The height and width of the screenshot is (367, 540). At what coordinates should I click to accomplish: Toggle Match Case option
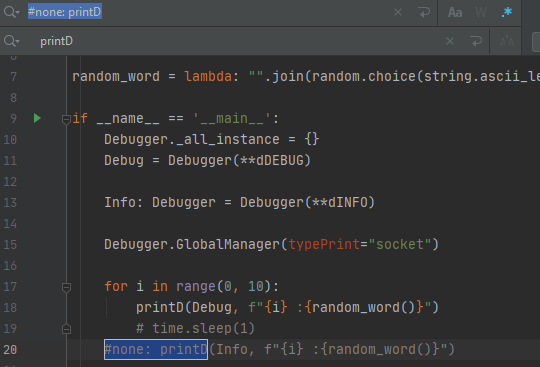click(x=455, y=13)
